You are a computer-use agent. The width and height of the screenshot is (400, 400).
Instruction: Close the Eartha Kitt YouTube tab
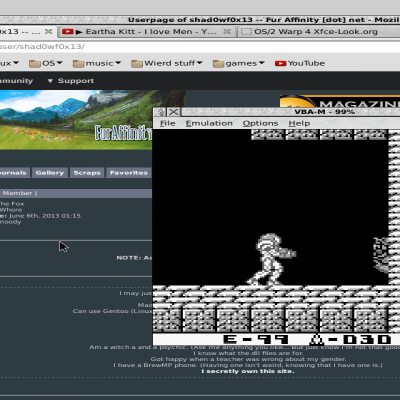point(227,31)
